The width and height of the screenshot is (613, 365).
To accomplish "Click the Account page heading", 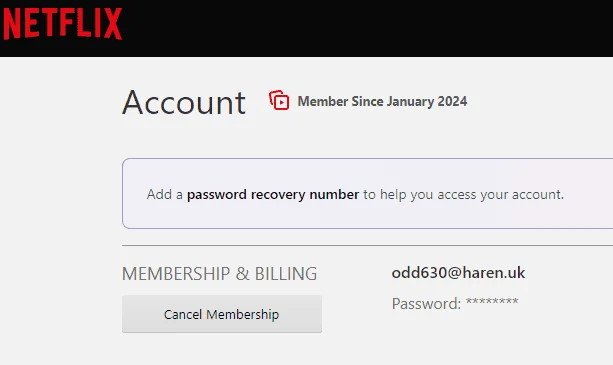I will pos(184,102).
